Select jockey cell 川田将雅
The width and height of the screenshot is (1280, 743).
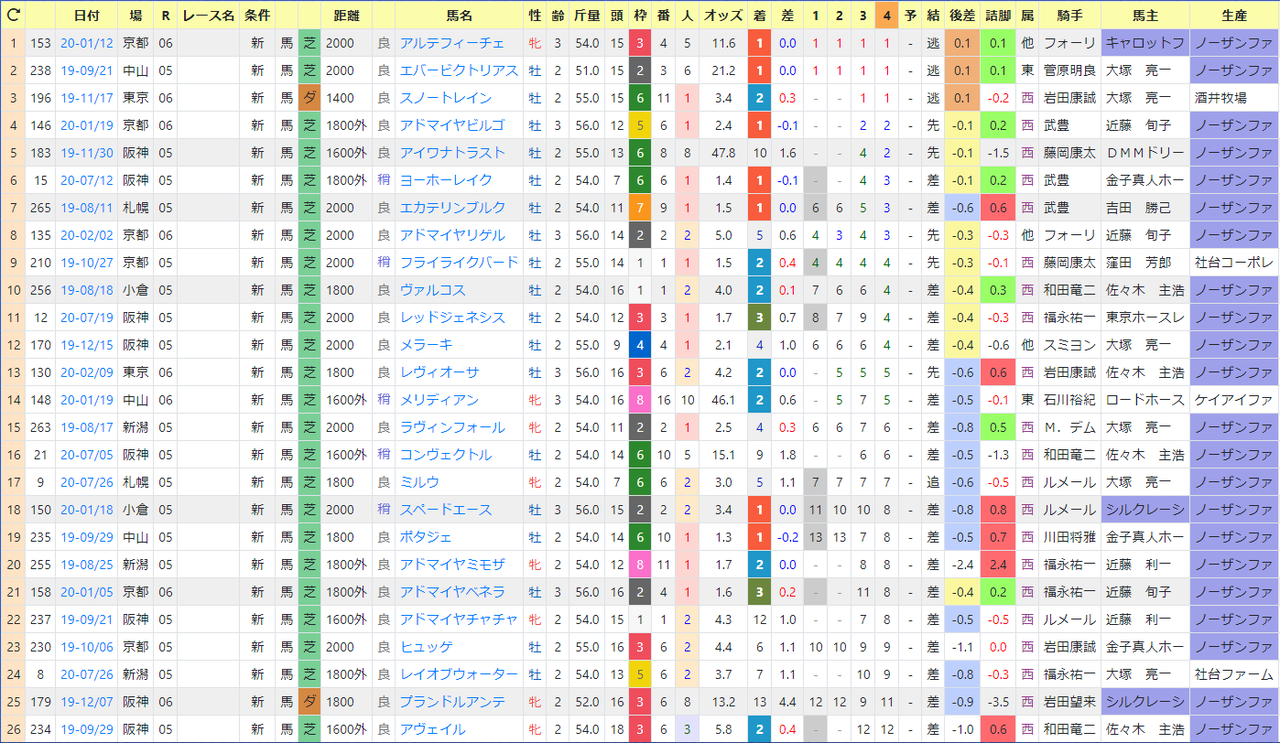point(1069,537)
